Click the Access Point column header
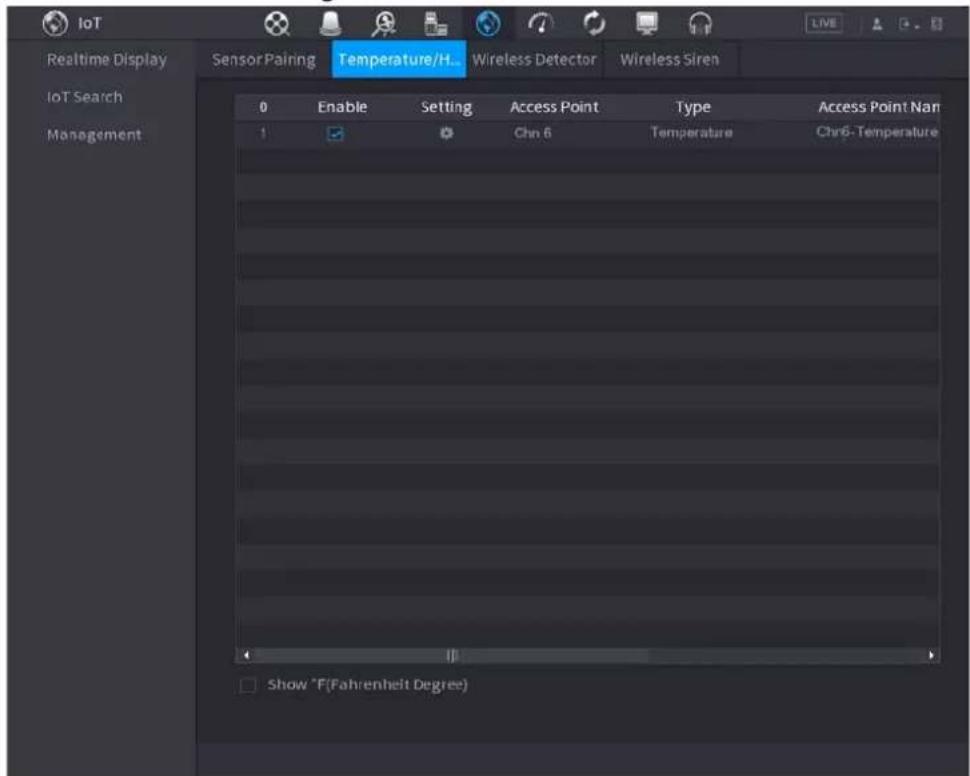The width and height of the screenshot is (970, 776). coord(554,107)
